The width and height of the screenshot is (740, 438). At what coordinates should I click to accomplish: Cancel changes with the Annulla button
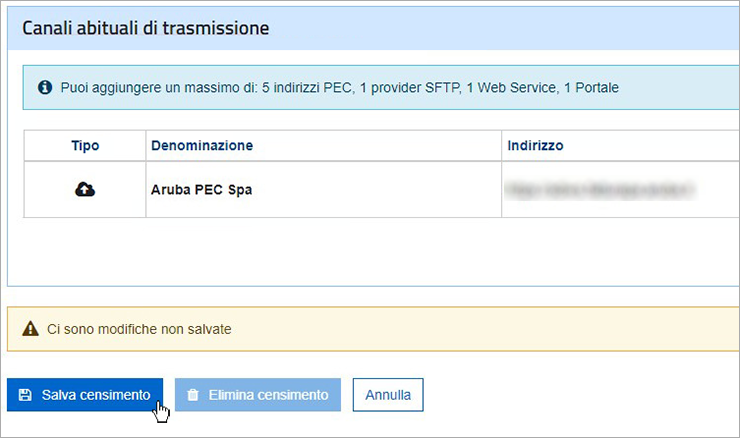pyautogui.click(x=388, y=395)
